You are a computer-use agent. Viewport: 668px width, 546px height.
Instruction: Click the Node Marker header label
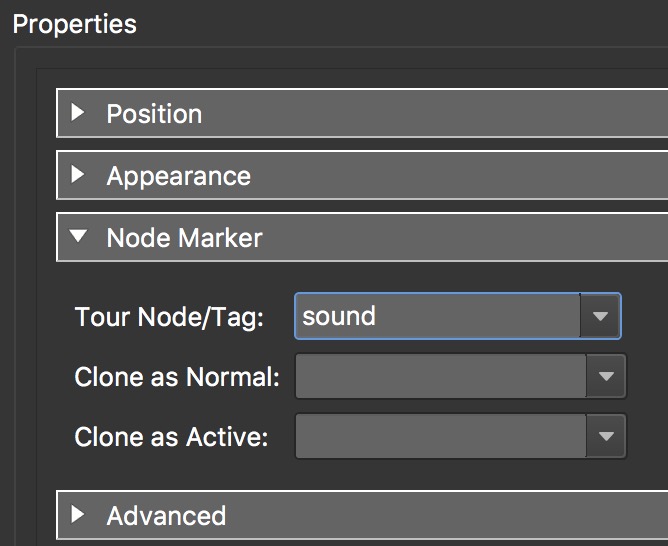[x=184, y=238]
